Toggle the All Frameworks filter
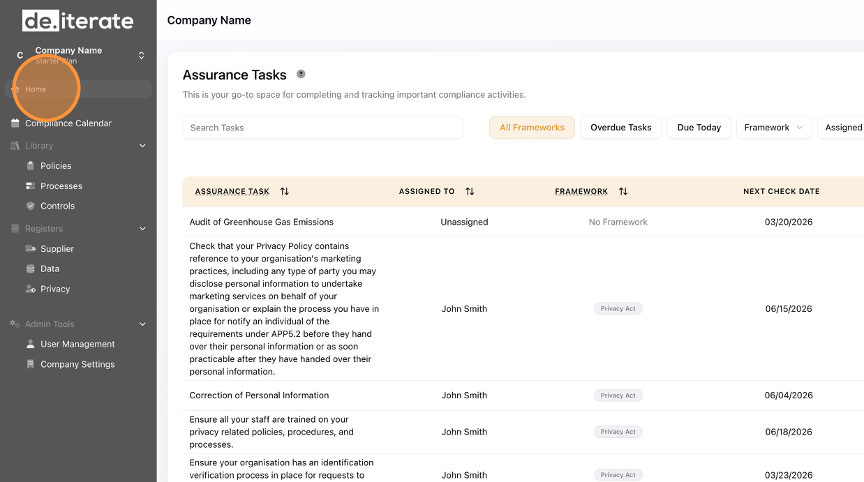The image size is (864, 482). tap(532, 127)
